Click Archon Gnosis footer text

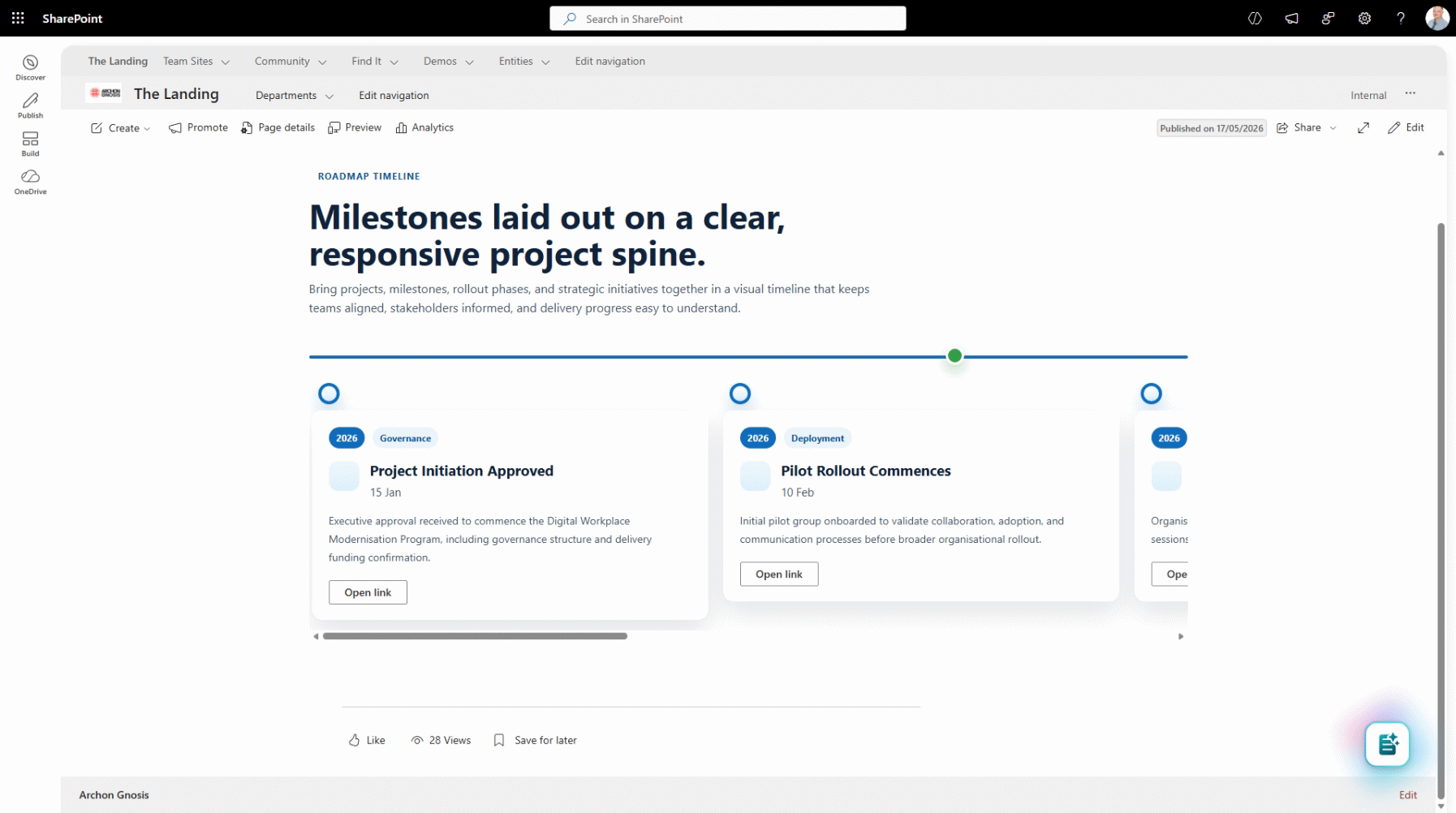(x=114, y=795)
